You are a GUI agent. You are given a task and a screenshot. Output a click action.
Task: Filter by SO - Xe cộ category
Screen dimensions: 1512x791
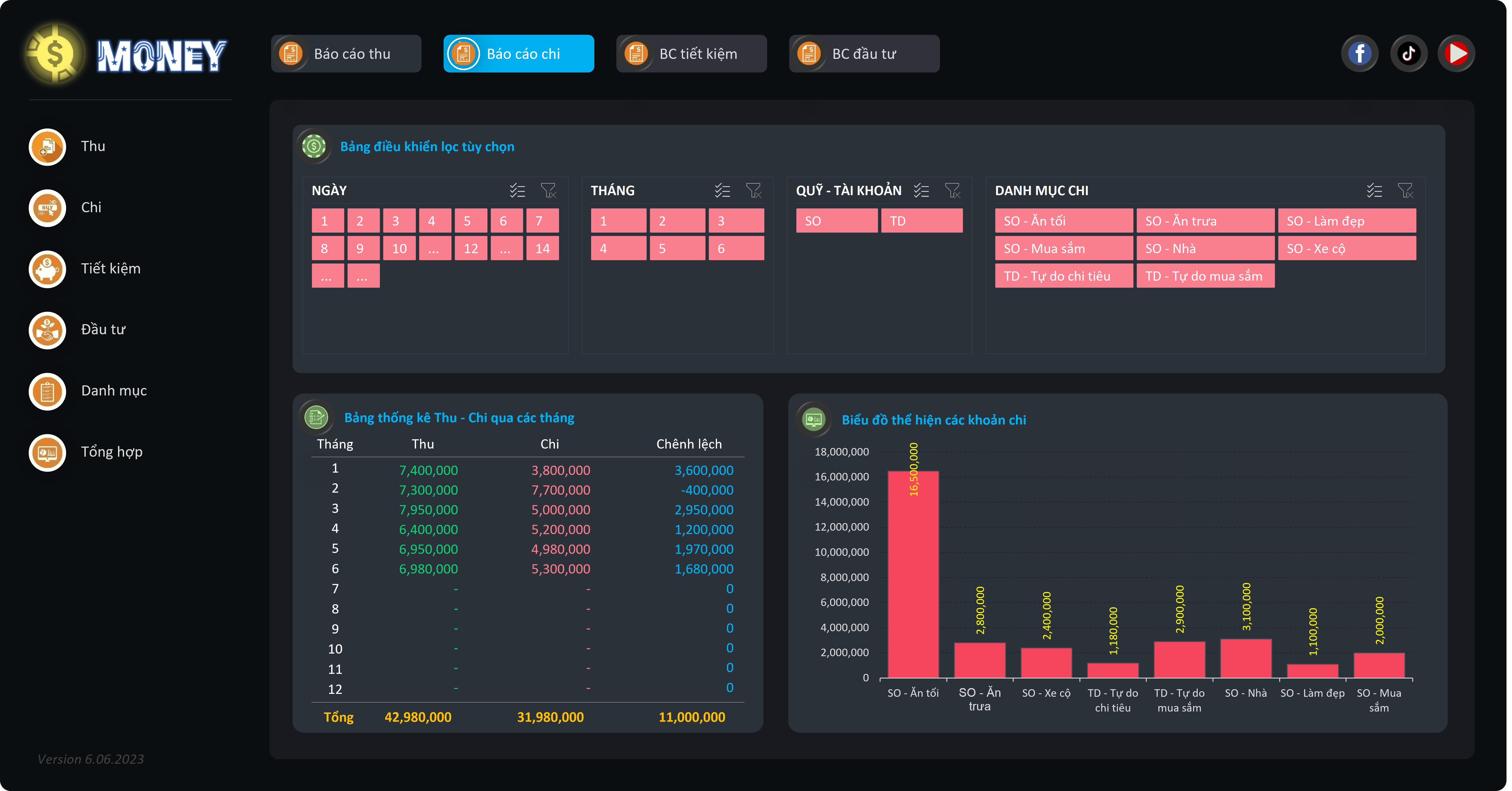pyautogui.click(x=1347, y=248)
